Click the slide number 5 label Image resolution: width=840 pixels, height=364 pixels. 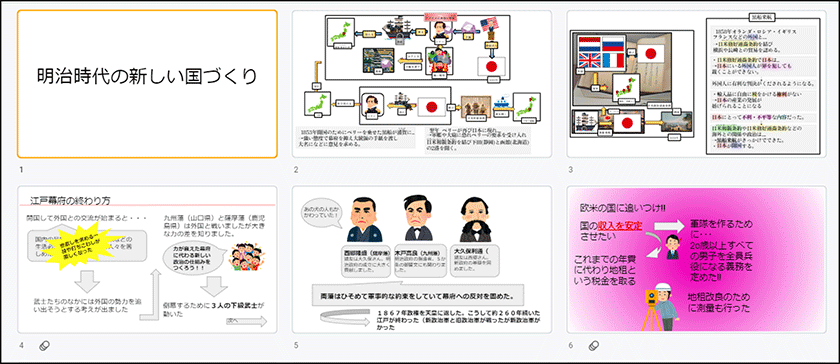pos(296,346)
